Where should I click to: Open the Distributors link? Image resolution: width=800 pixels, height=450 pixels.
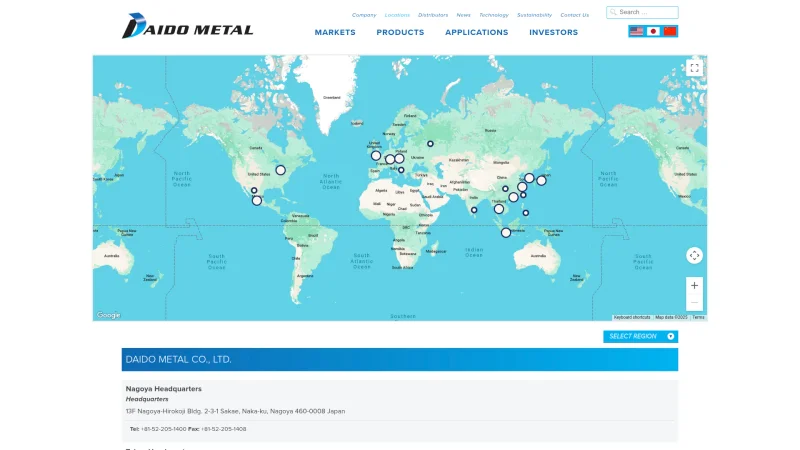pos(433,15)
